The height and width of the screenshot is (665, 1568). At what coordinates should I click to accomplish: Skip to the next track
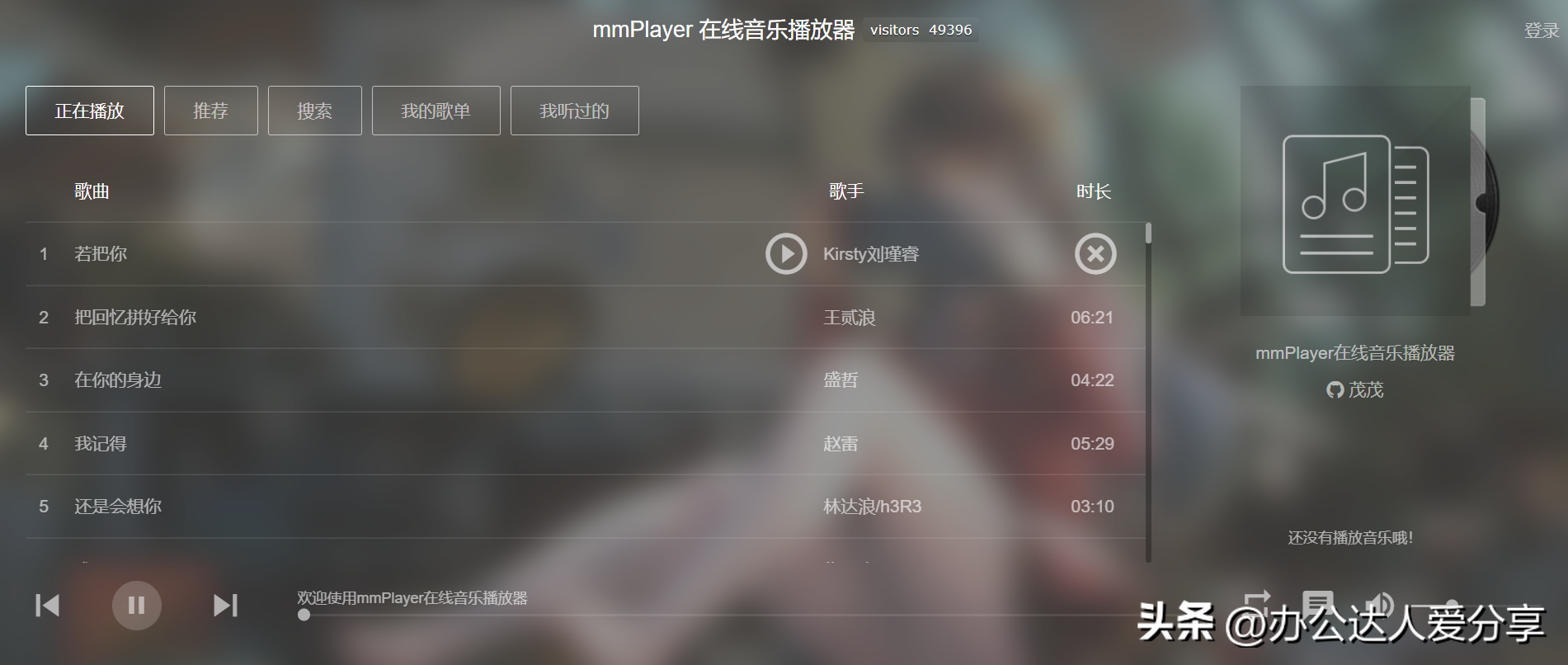coord(225,606)
